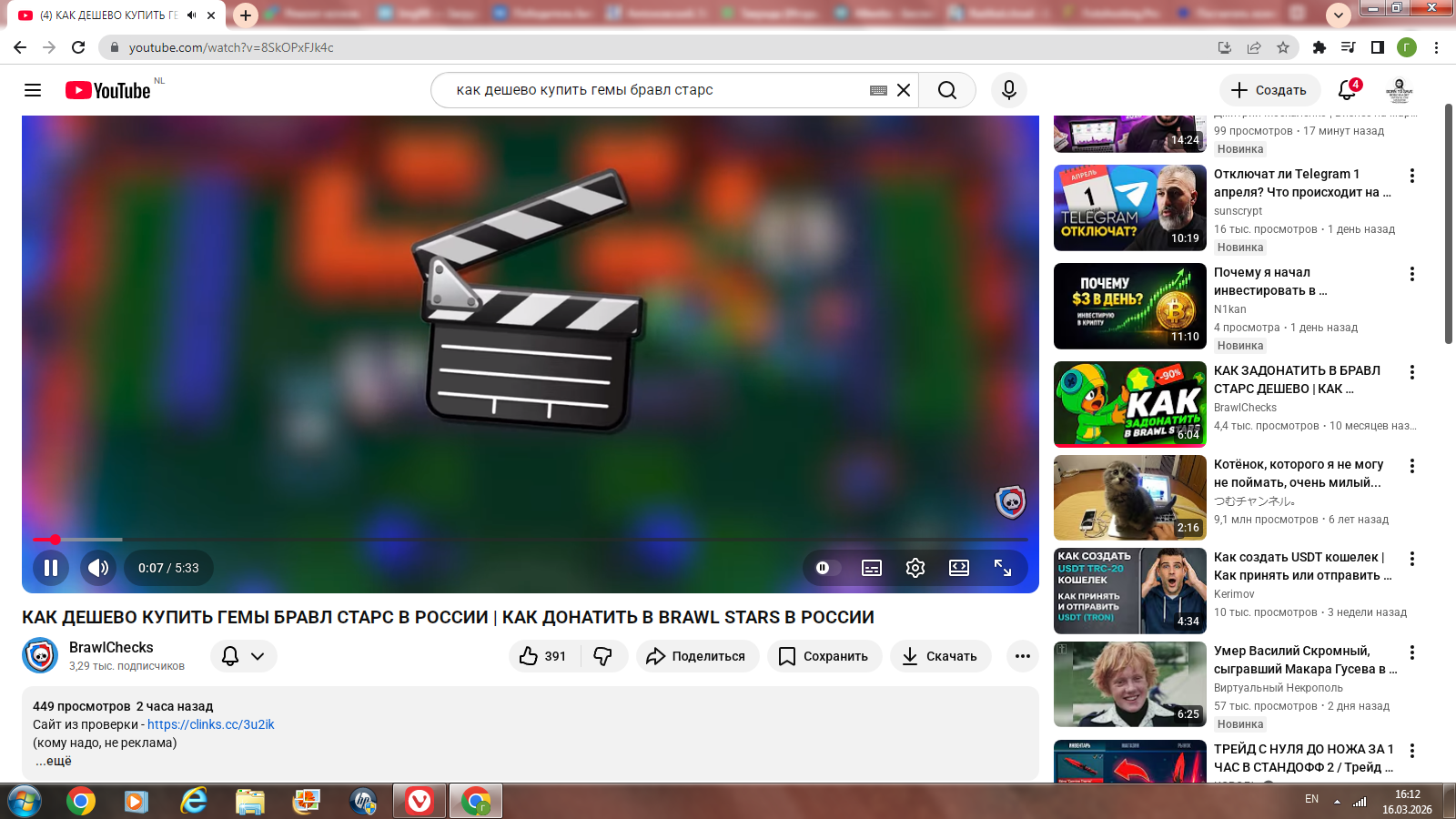Toggle subtitles in video player

tap(871, 568)
